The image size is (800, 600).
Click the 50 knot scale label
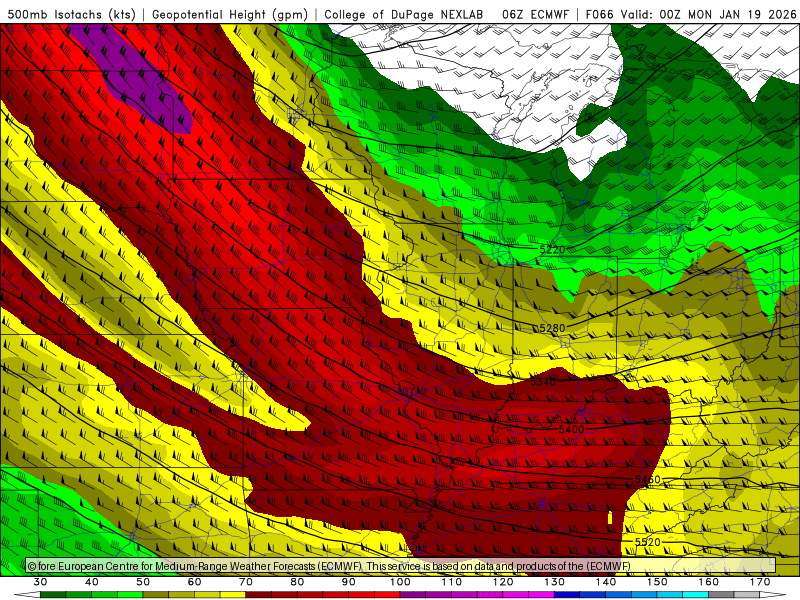(x=143, y=582)
